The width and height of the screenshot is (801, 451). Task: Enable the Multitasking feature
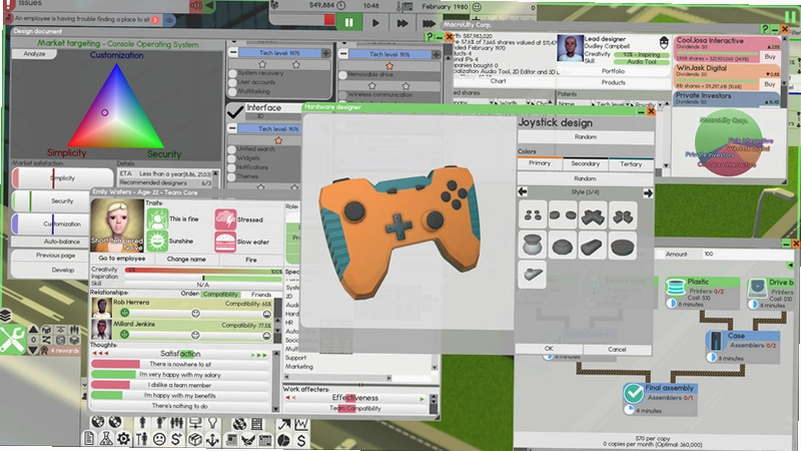(x=233, y=91)
